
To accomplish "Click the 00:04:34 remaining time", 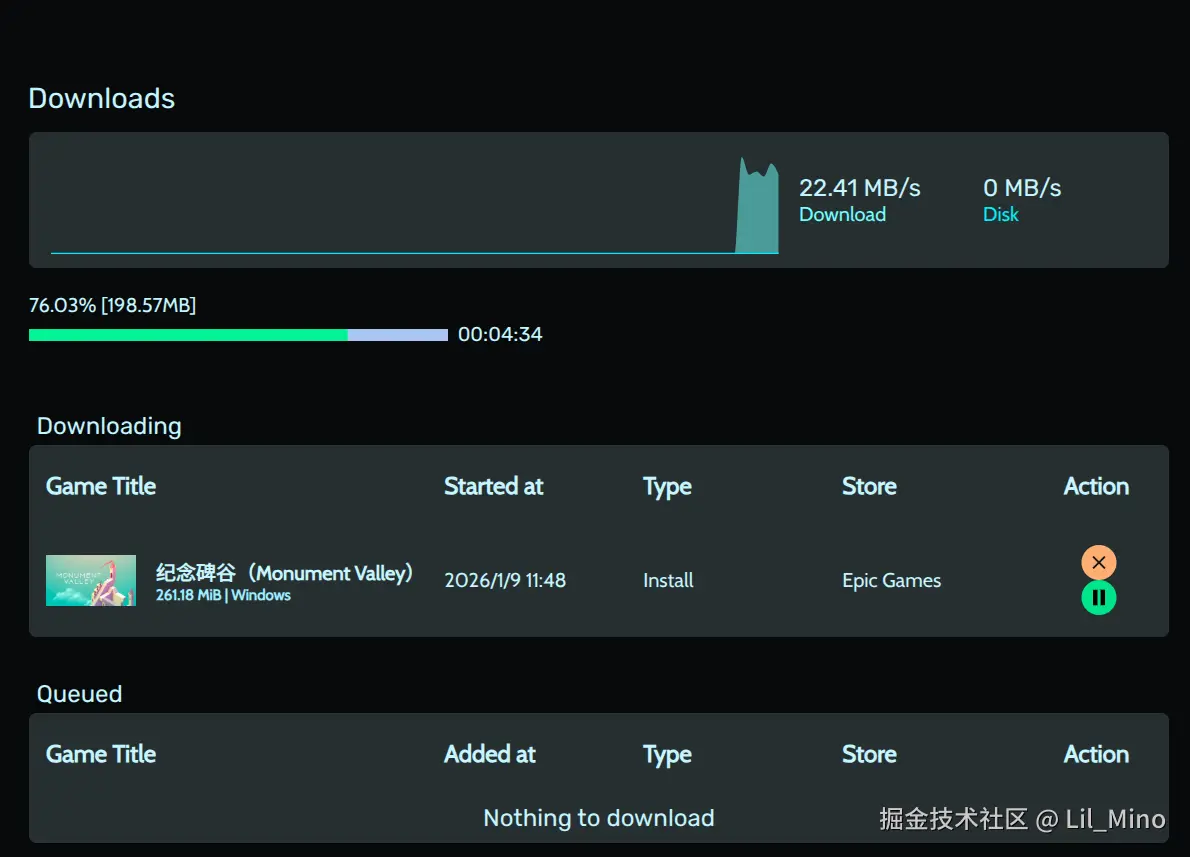I will pos(500,334).
